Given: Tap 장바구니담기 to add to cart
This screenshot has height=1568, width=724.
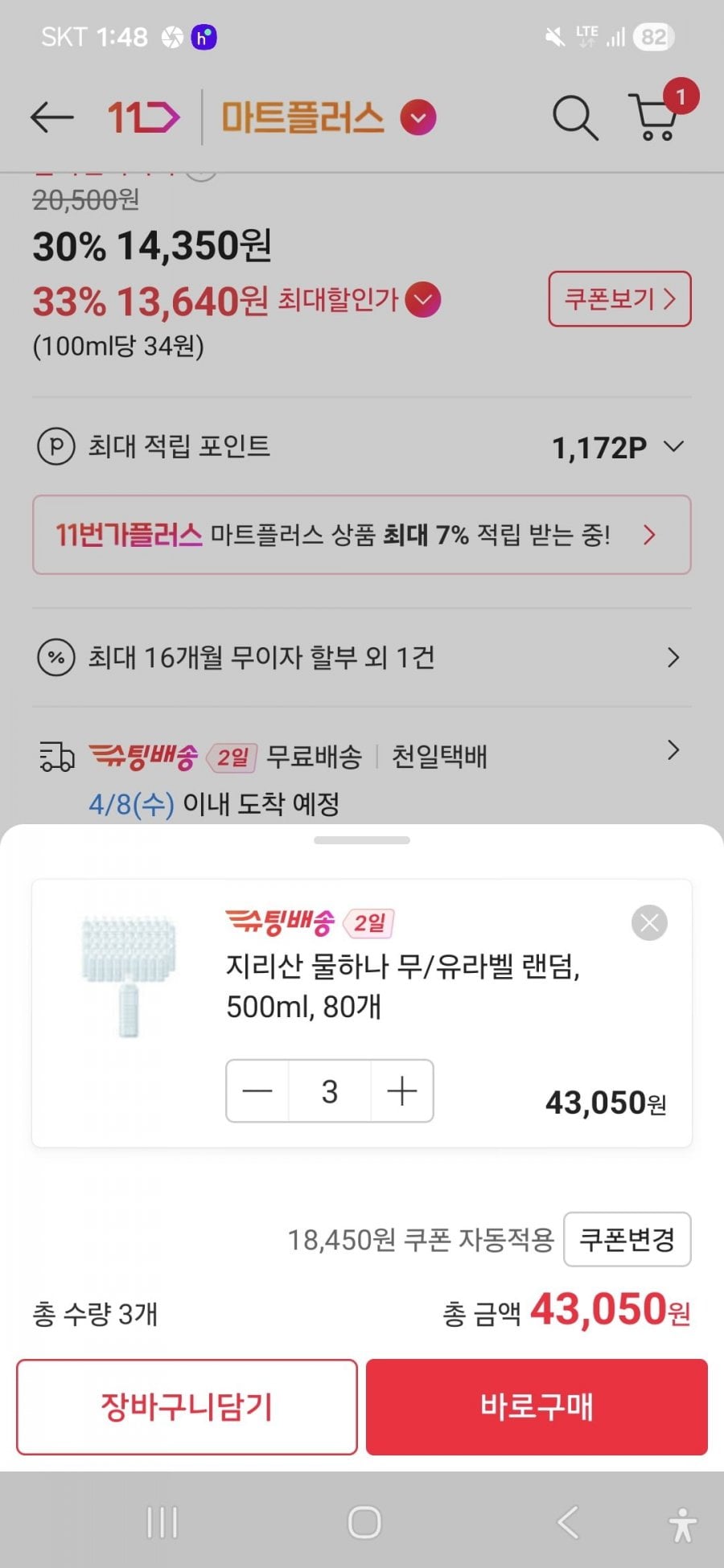Looking at the screenshot, I should tap(187, 1406).
